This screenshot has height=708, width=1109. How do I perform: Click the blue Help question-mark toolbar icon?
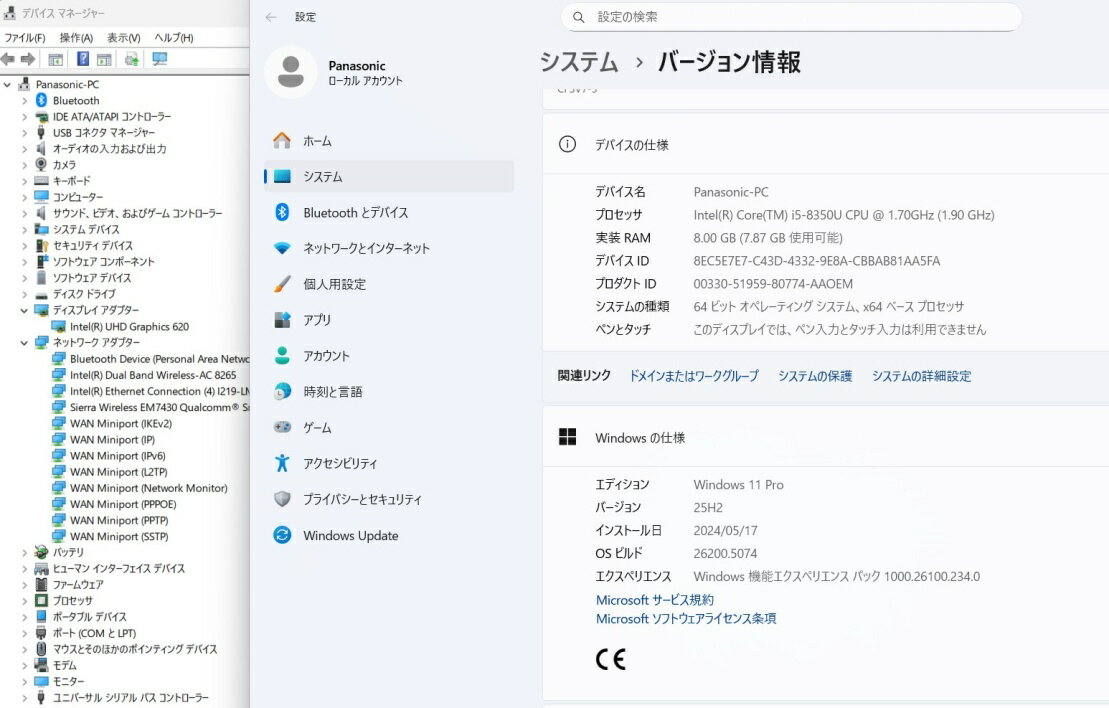83,59
